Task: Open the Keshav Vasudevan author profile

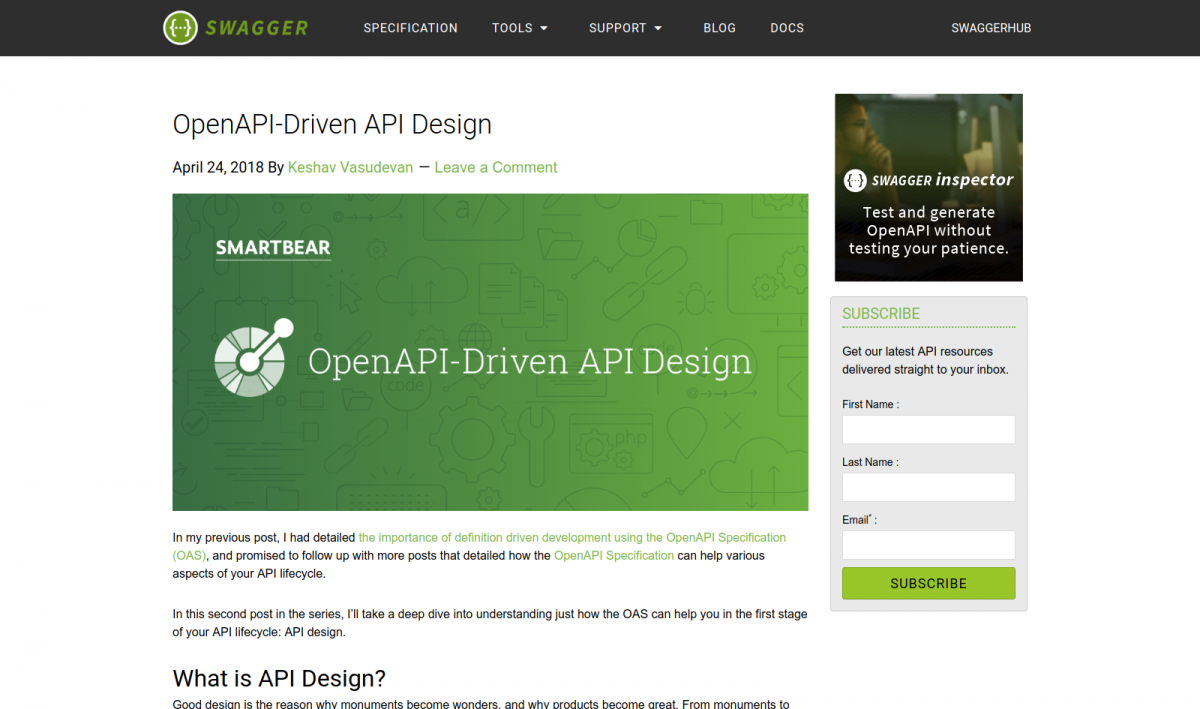Action: point(350,167)
